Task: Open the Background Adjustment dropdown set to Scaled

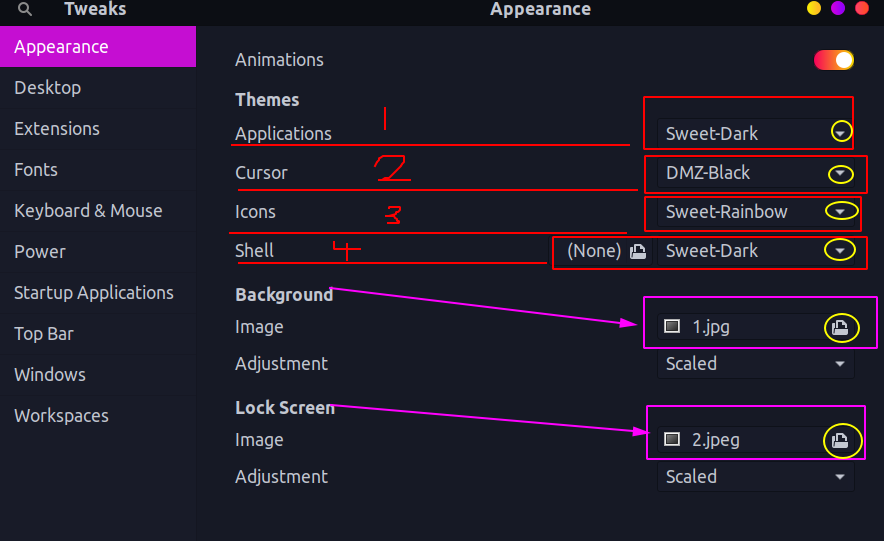Action: click(x=756, y=364)
